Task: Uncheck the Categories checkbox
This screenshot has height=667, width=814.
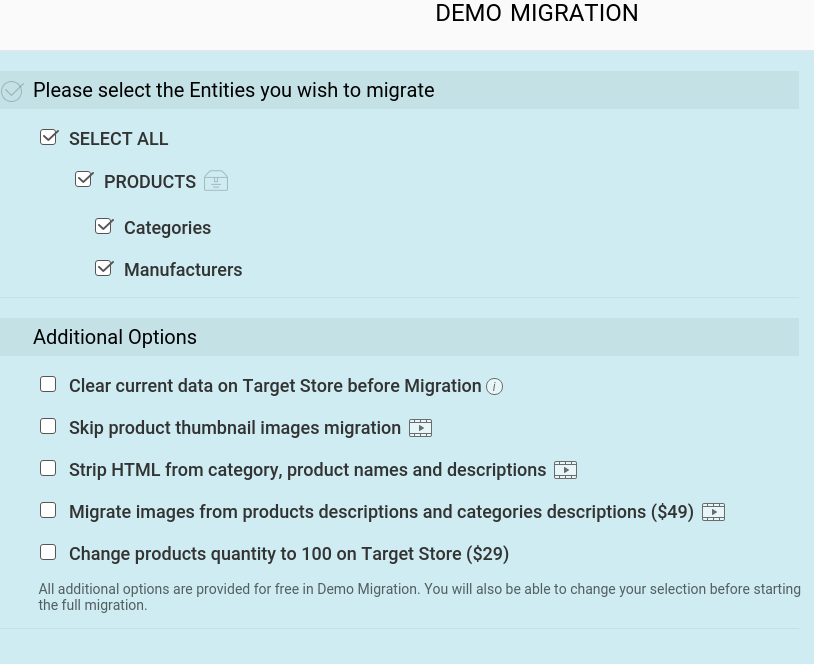Action: coord(103,226)
